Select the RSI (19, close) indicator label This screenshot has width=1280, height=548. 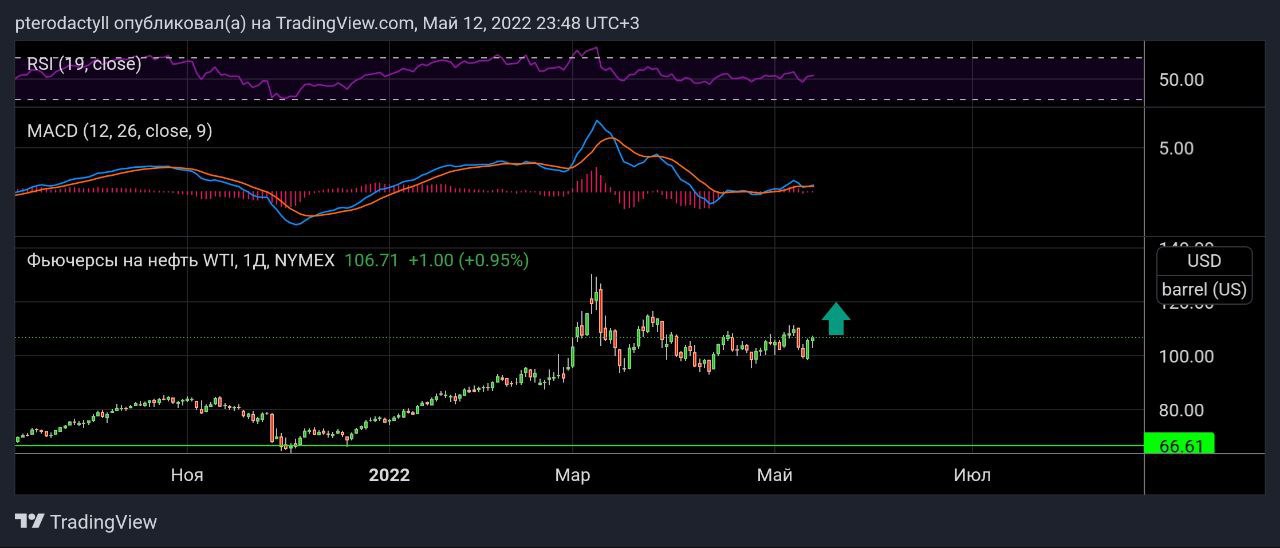[84, 64]
